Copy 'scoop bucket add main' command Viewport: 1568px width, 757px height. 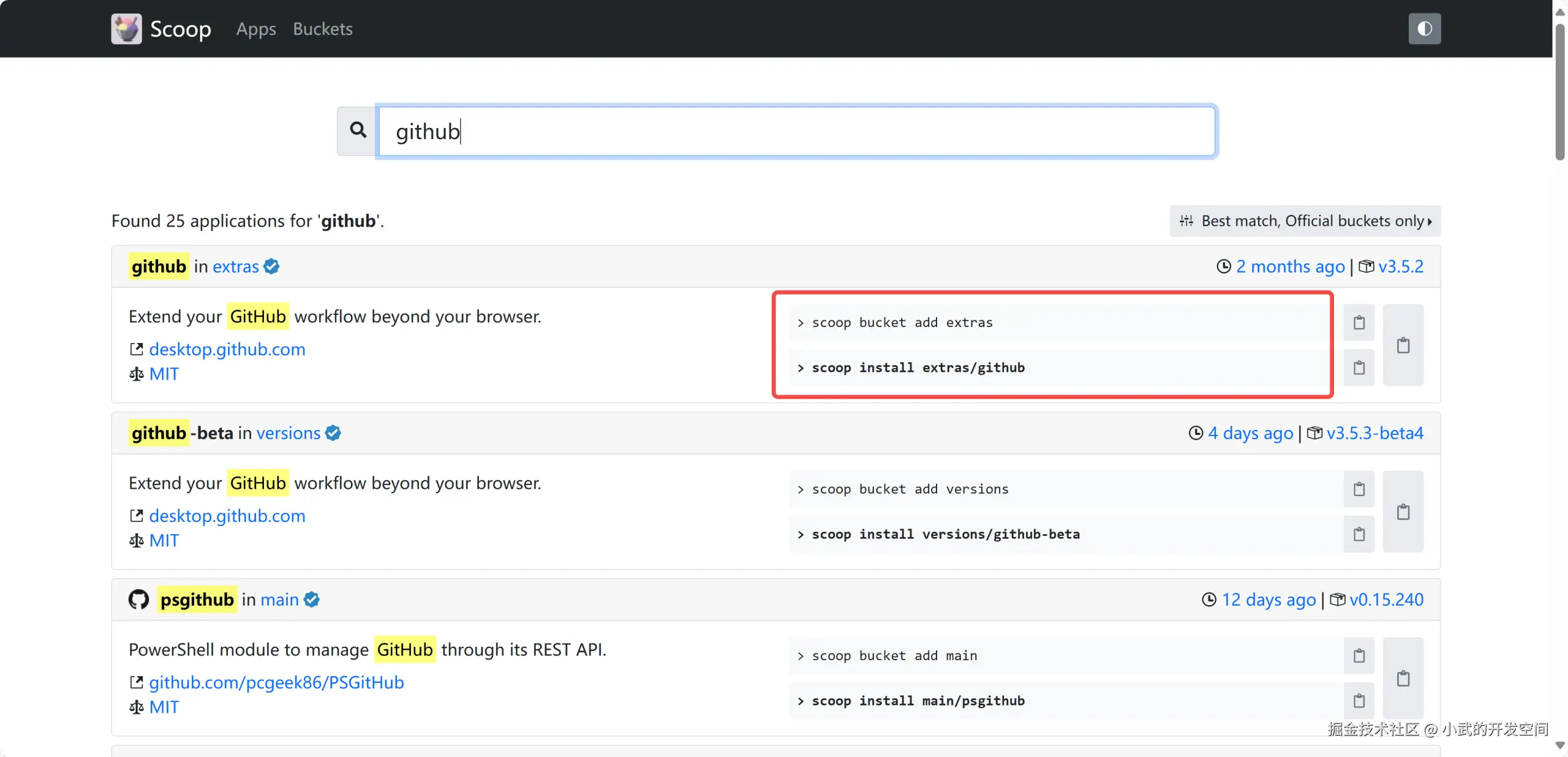point(1359,656)
